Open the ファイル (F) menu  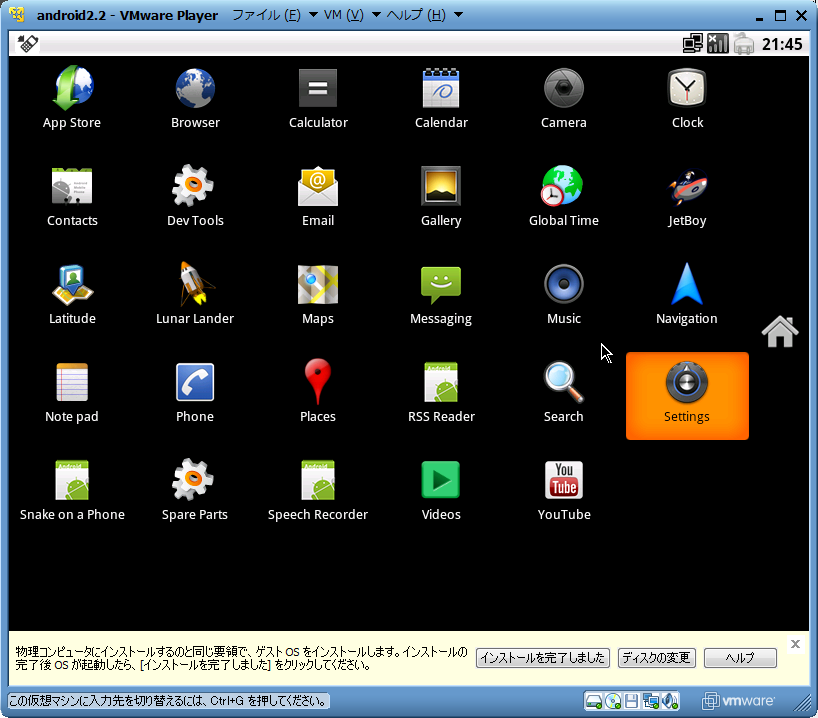(x=266, y=15)
